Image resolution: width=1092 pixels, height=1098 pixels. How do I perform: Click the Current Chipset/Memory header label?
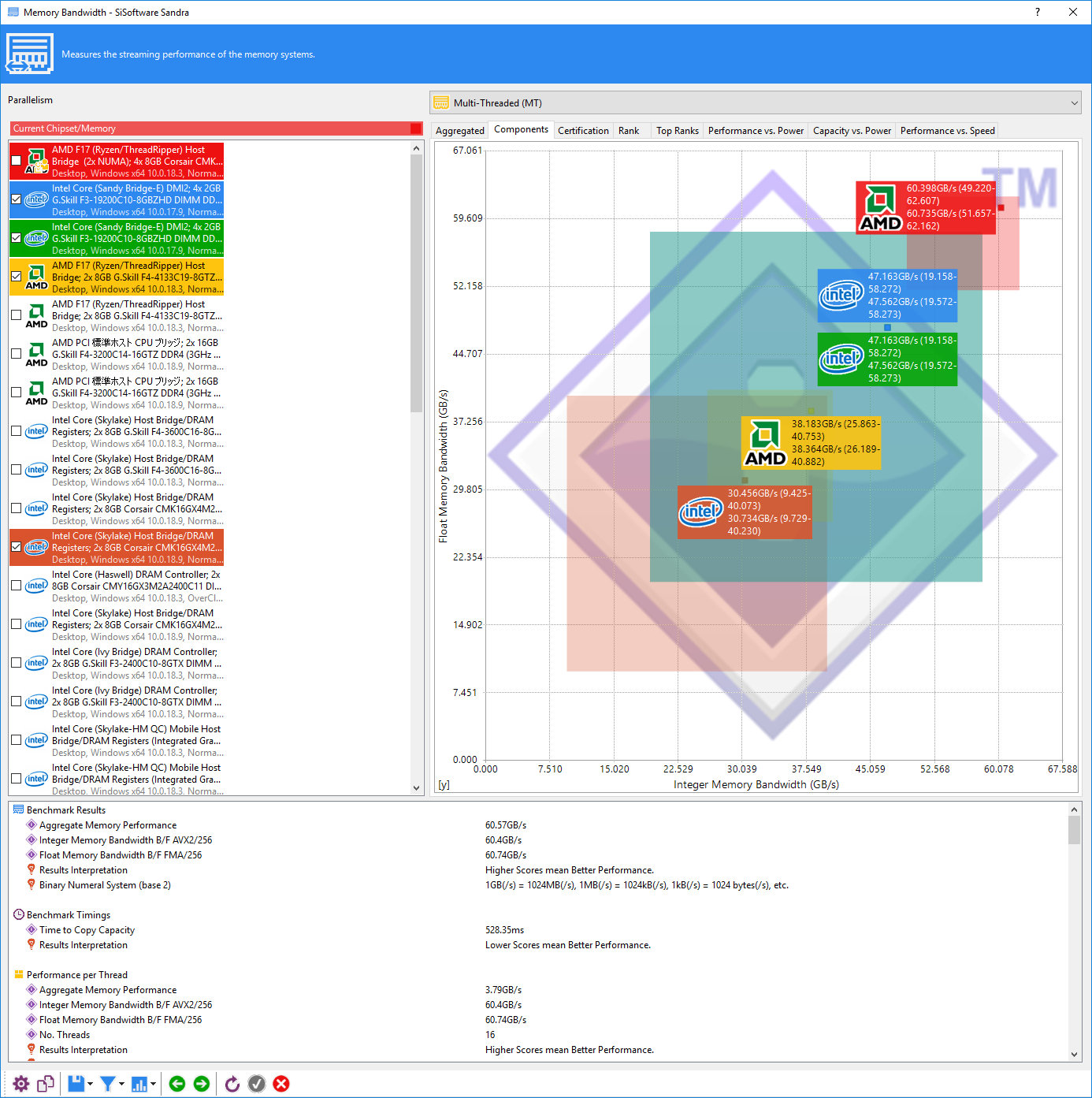coord(65,128)
